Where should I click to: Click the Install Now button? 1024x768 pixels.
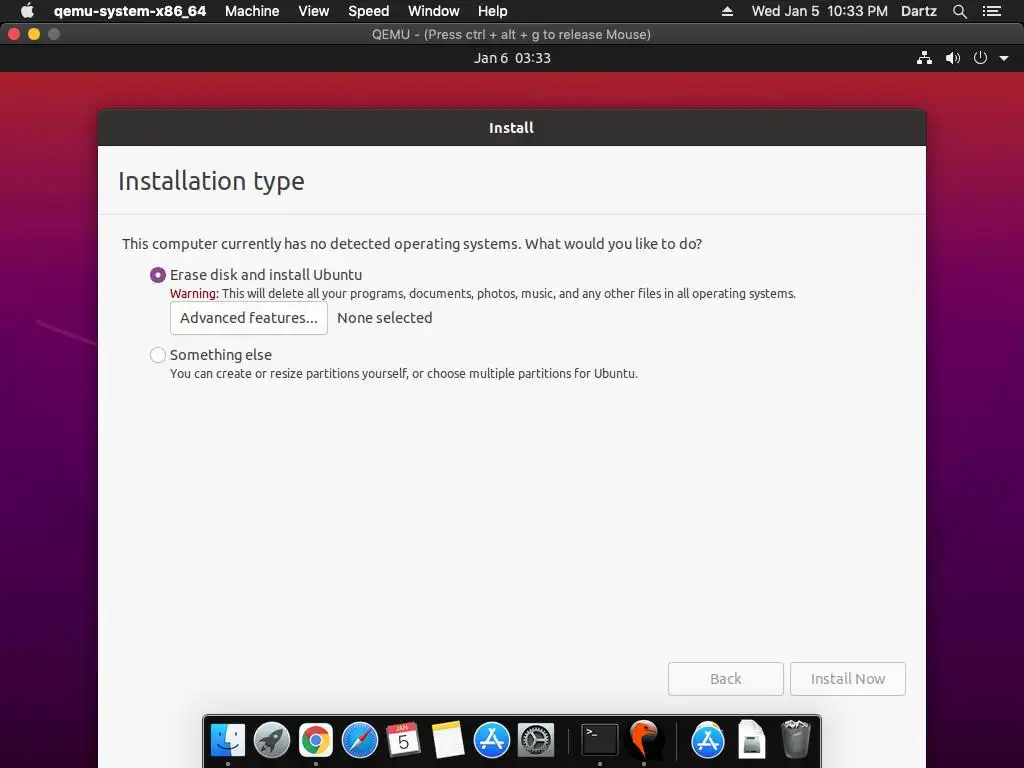848,679
